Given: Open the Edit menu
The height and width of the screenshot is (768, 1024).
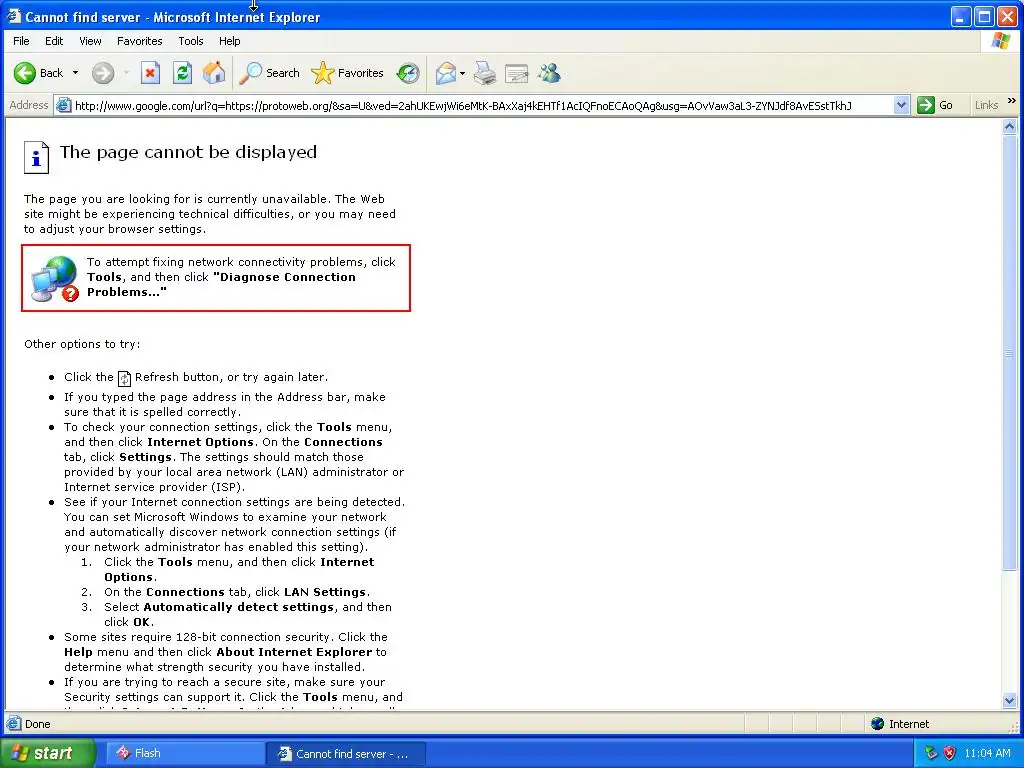Looking at the screenshot, I should (54, 41).
